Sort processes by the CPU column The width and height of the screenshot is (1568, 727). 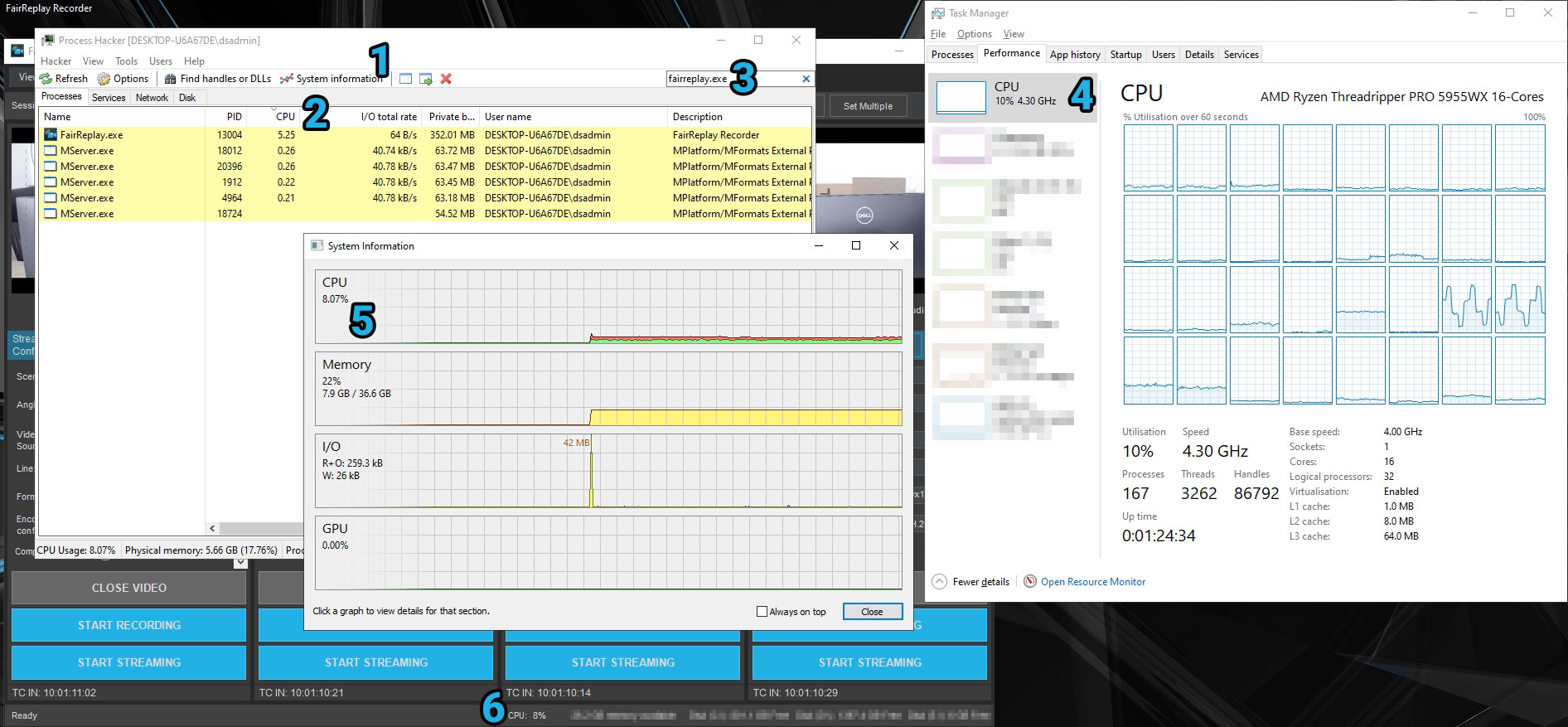[x=285, y=117]
